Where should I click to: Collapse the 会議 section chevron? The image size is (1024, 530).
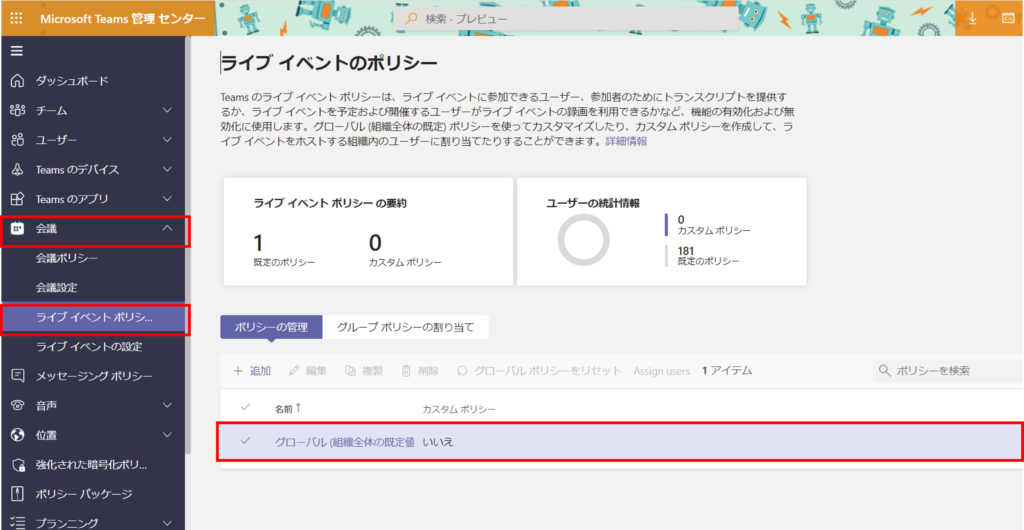[x=167, y=229]
